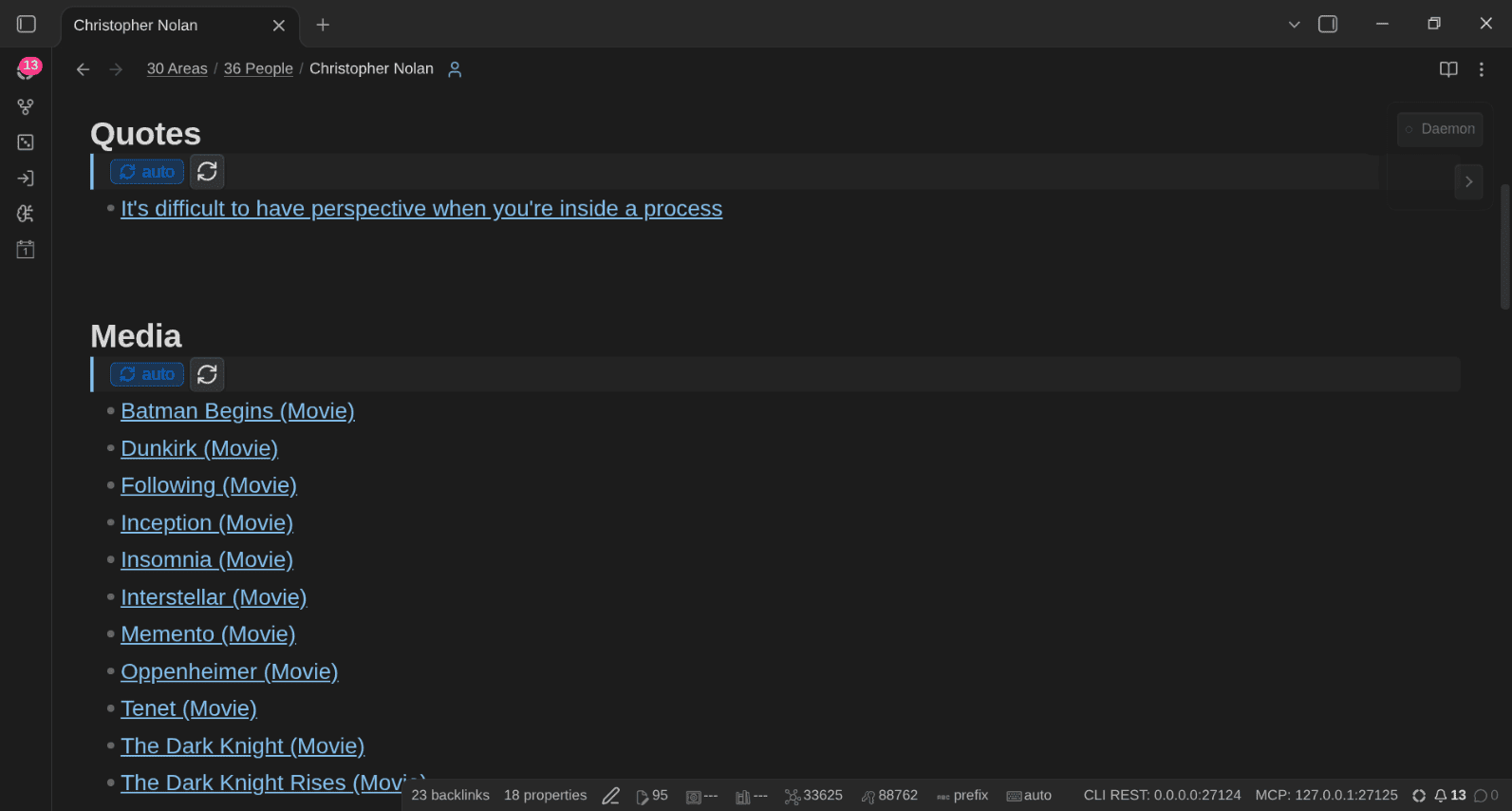Open the notifications icon with 13 badge
This screenshot has height=811, width=1512.
tap(27, 69)
